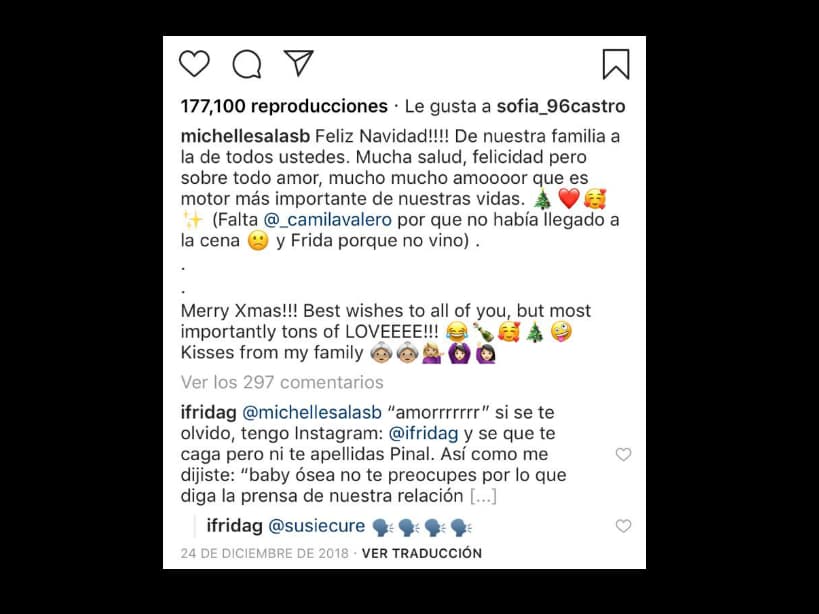This screenshot has height=614, width=819.
Task: Open @michellesalasb mention in comment
Action: tap(312, 412)
